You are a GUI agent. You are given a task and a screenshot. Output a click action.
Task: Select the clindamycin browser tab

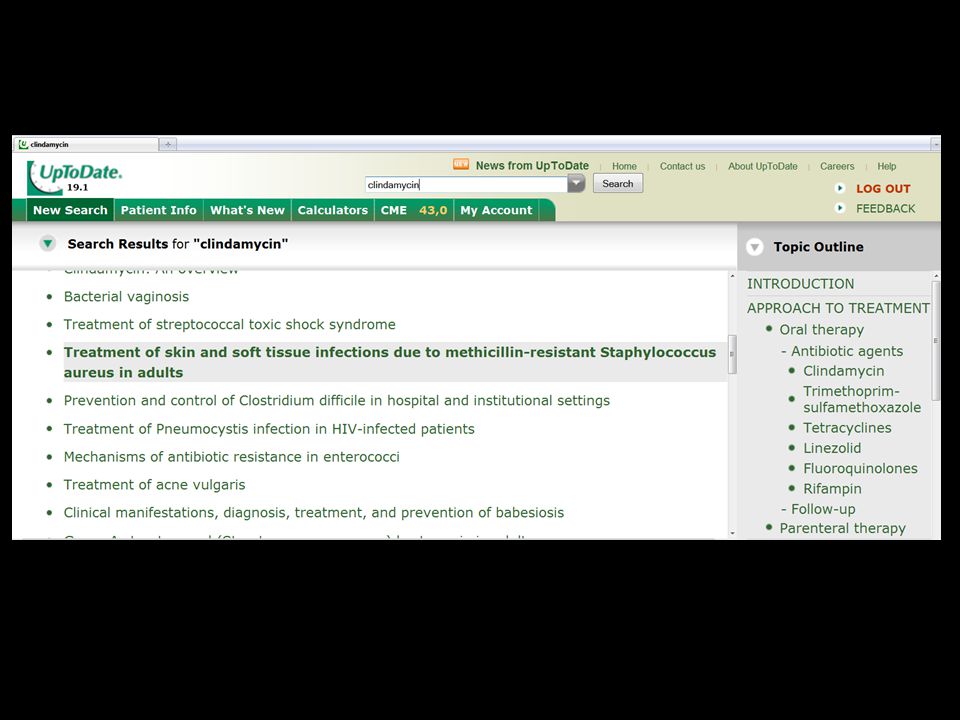[x=86, y=144]
